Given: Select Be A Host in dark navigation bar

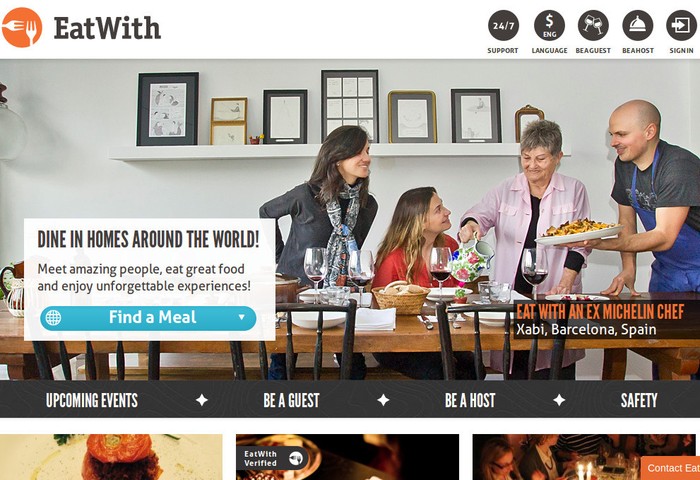Looking at the screenshot, I should (x=470, y=400).
